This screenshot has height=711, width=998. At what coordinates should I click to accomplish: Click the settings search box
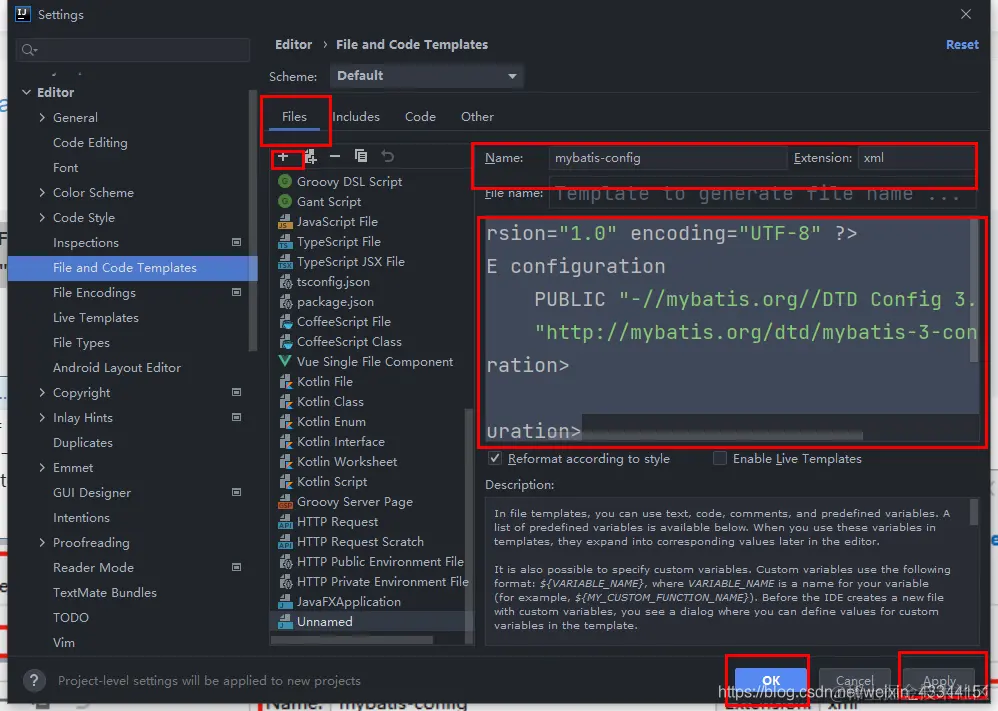[133, 50]
